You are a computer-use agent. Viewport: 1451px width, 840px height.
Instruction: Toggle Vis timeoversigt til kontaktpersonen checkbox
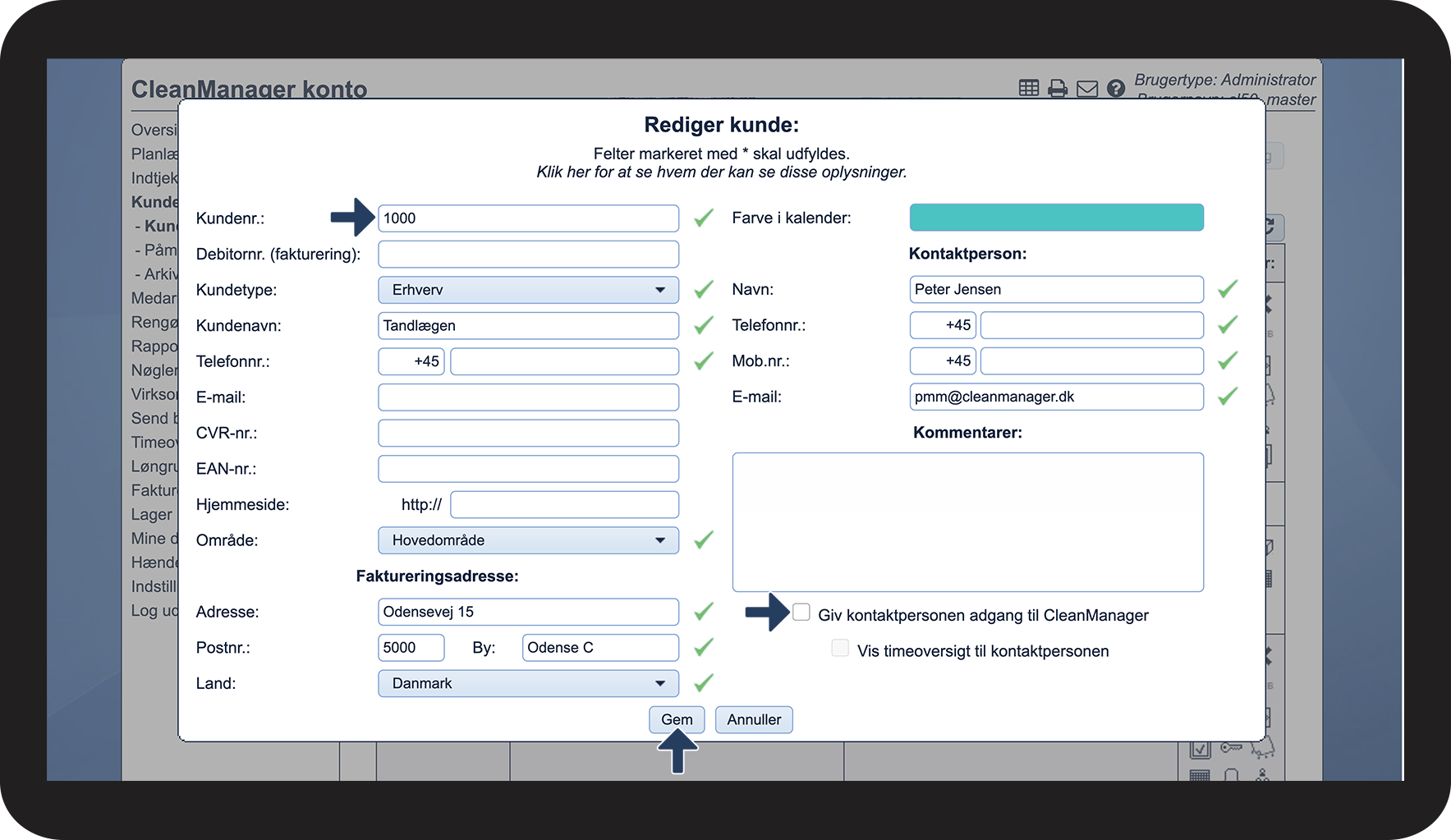click(840, 648)
